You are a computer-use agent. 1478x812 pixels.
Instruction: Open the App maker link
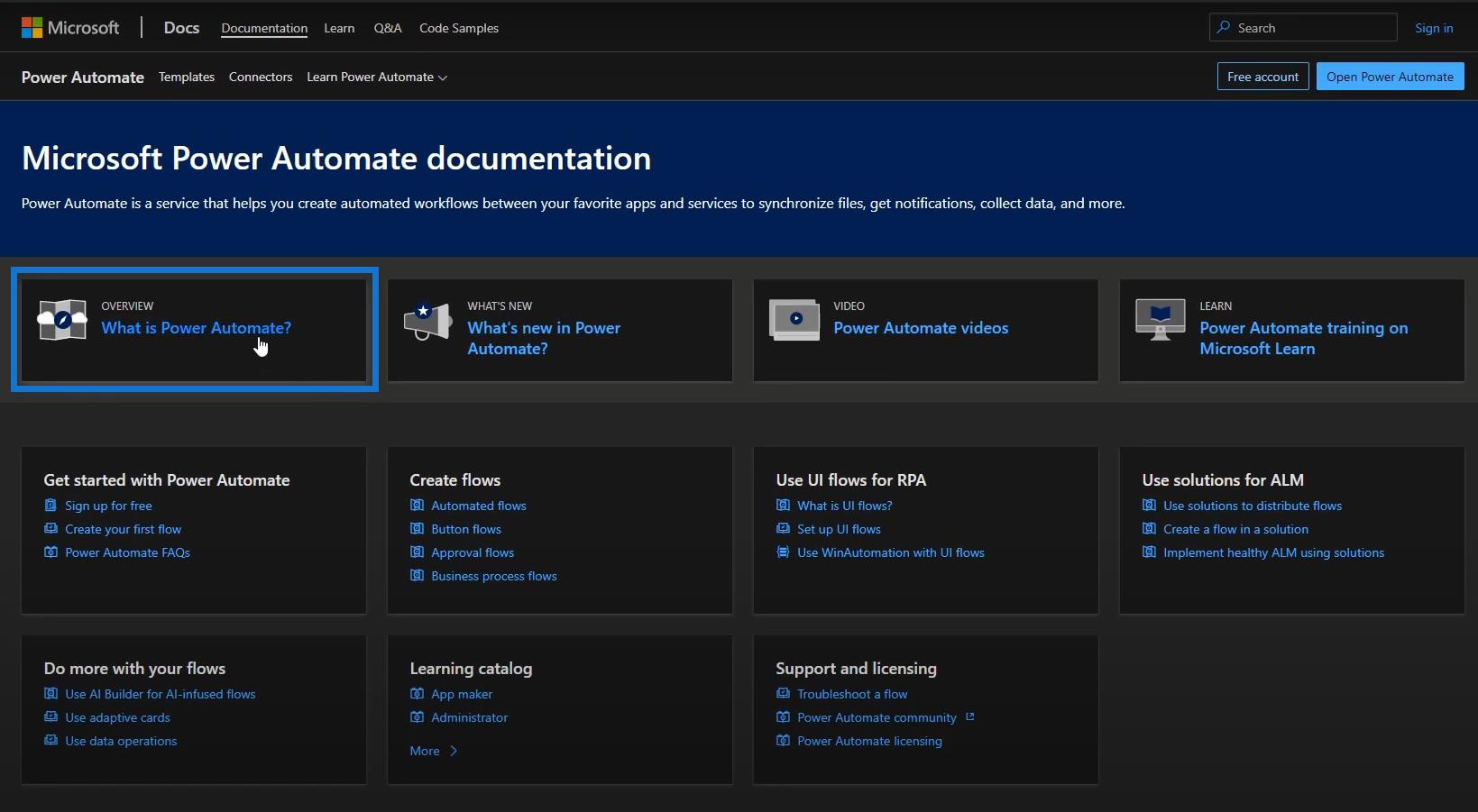[462, 694]
